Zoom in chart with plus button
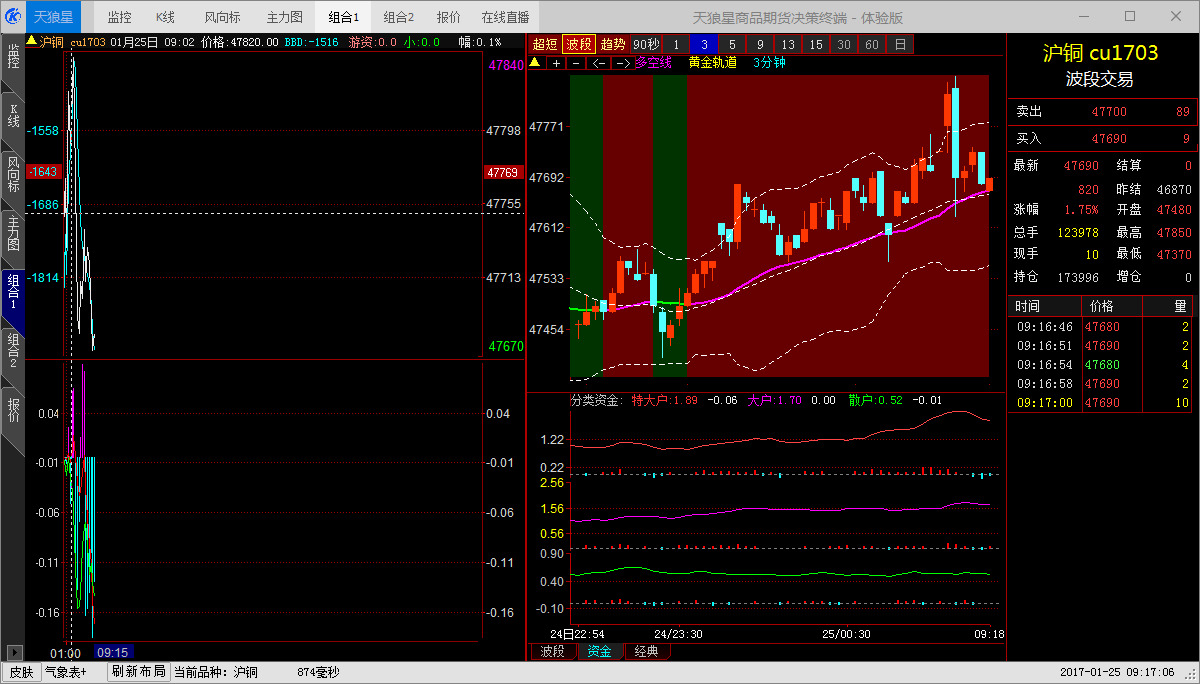This screenshot has height=684, width=1200. (x=556, y=63)
